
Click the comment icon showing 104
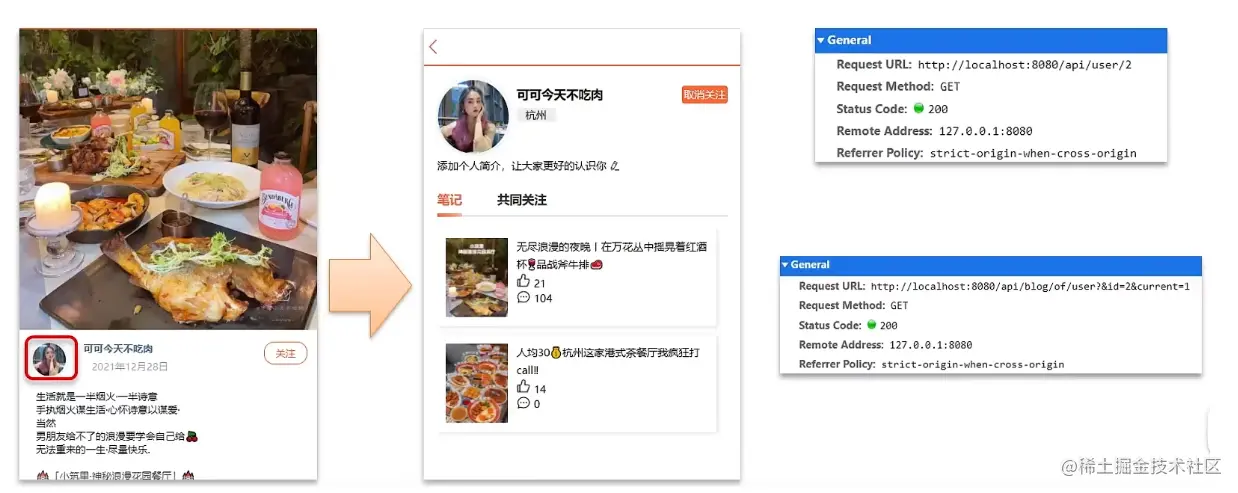[x=523, y=298]
